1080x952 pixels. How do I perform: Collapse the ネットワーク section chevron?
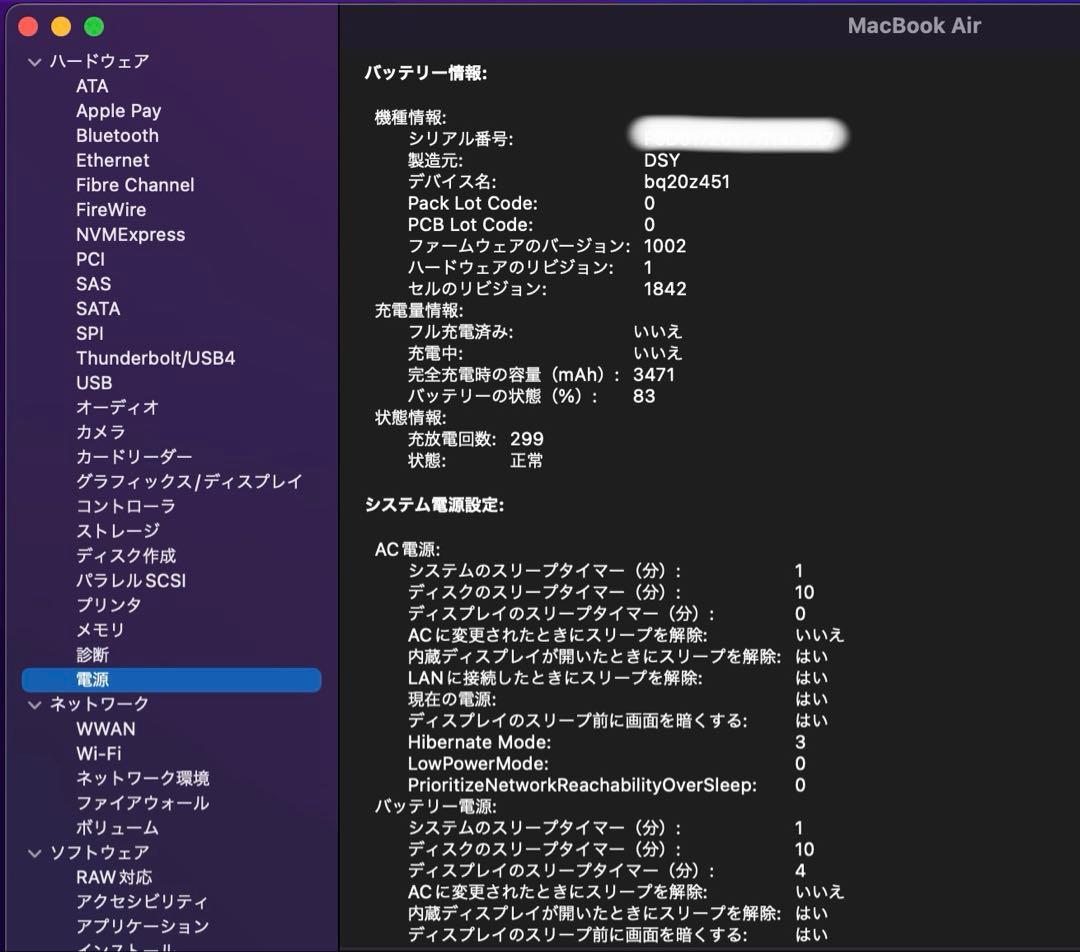(35, 705)
